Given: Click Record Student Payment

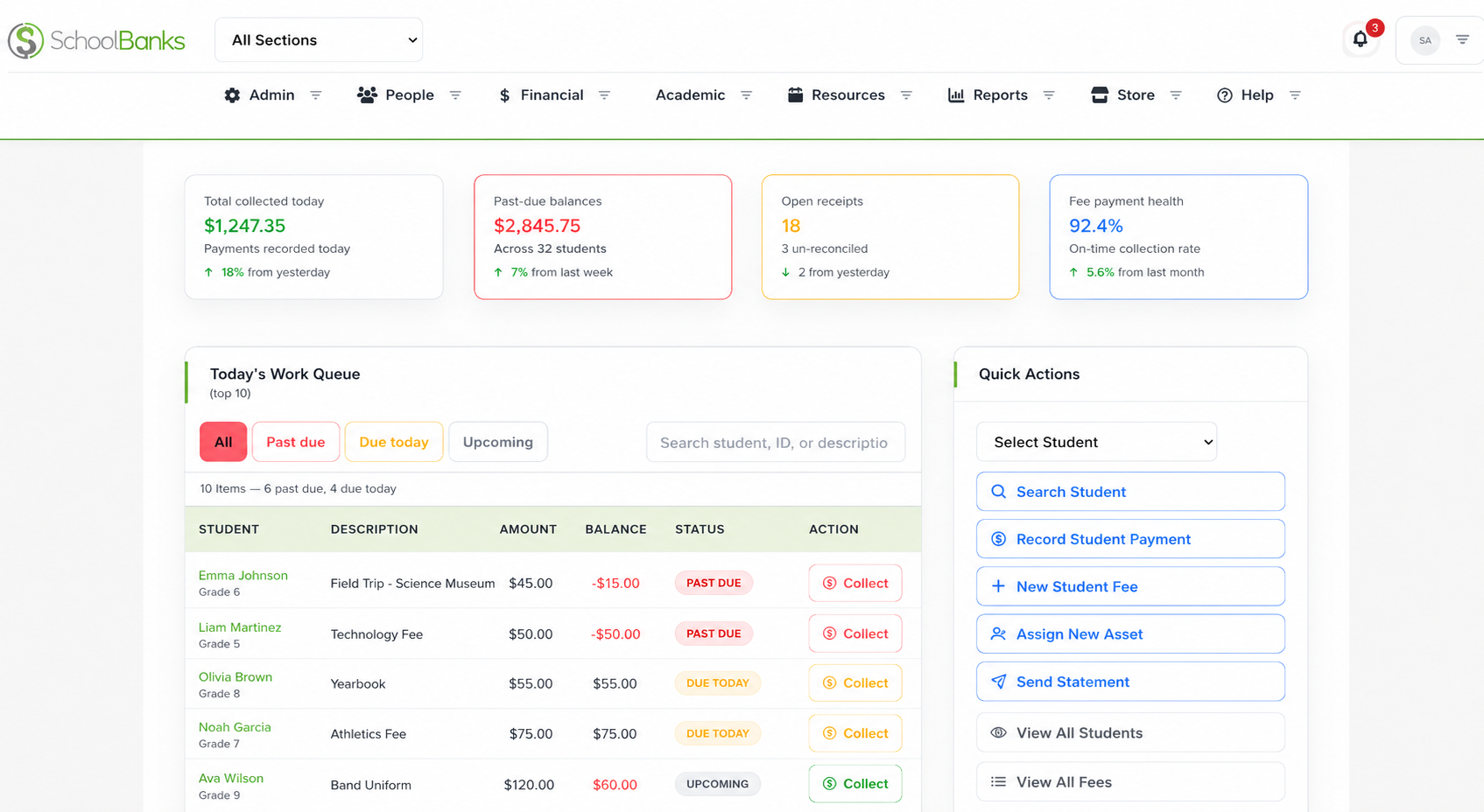Looking at the screenshot, I should click(x=1130, y=539).
